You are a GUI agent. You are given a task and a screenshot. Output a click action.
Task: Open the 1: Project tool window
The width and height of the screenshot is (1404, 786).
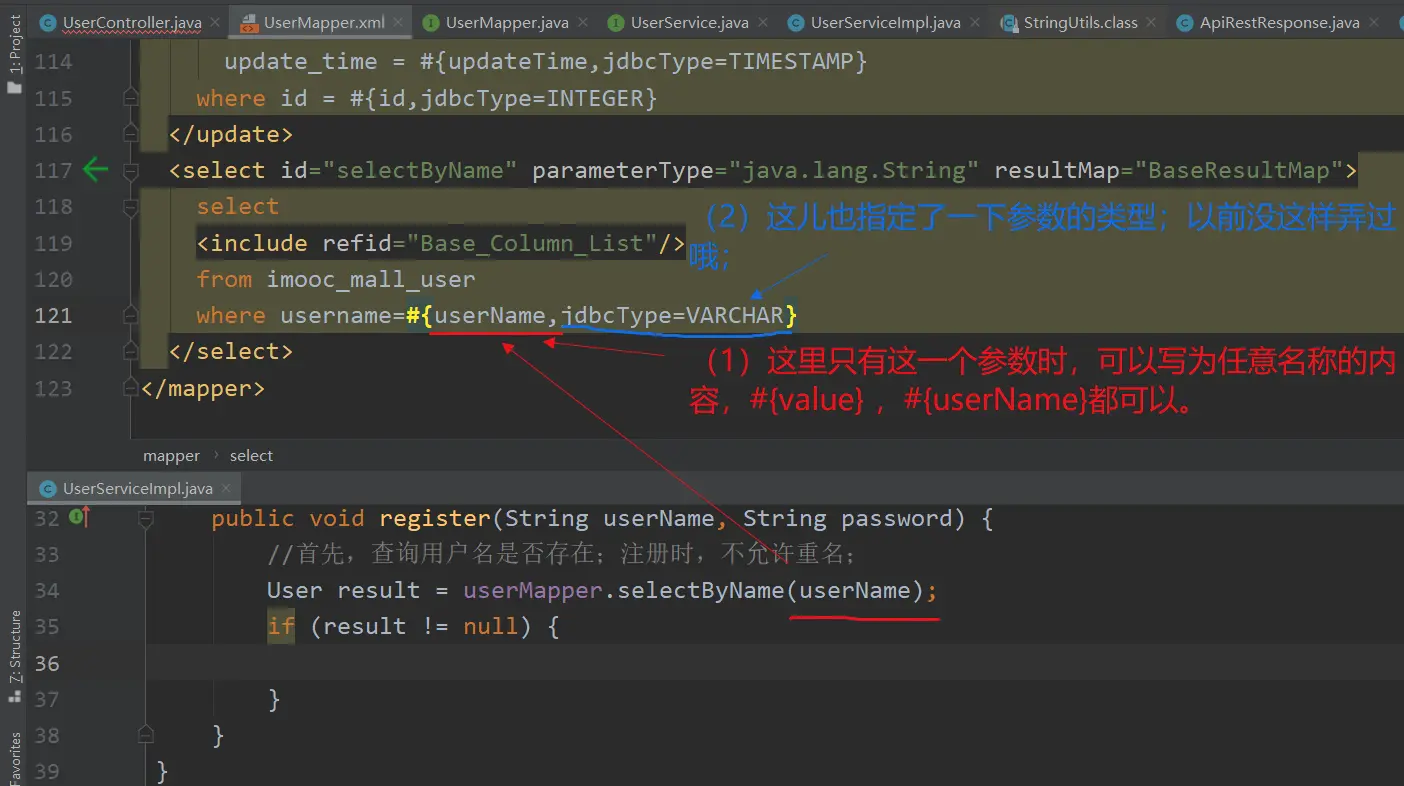pos(14,54)
